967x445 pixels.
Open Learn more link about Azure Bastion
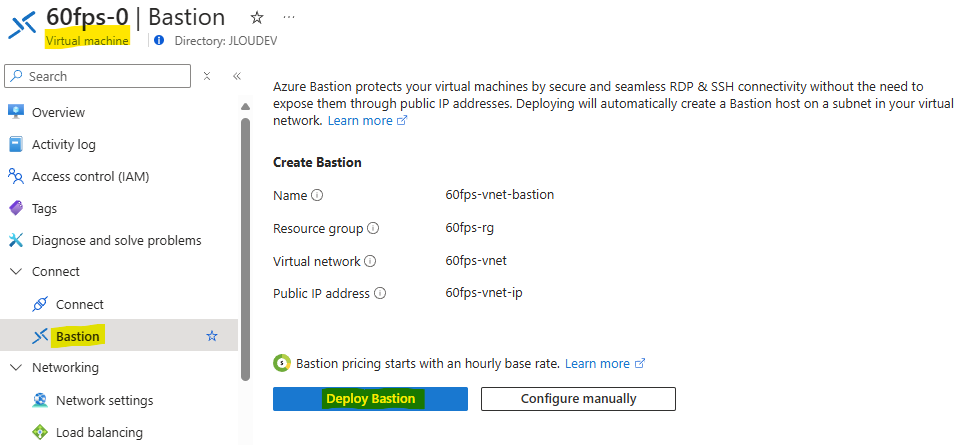[367, 121]
